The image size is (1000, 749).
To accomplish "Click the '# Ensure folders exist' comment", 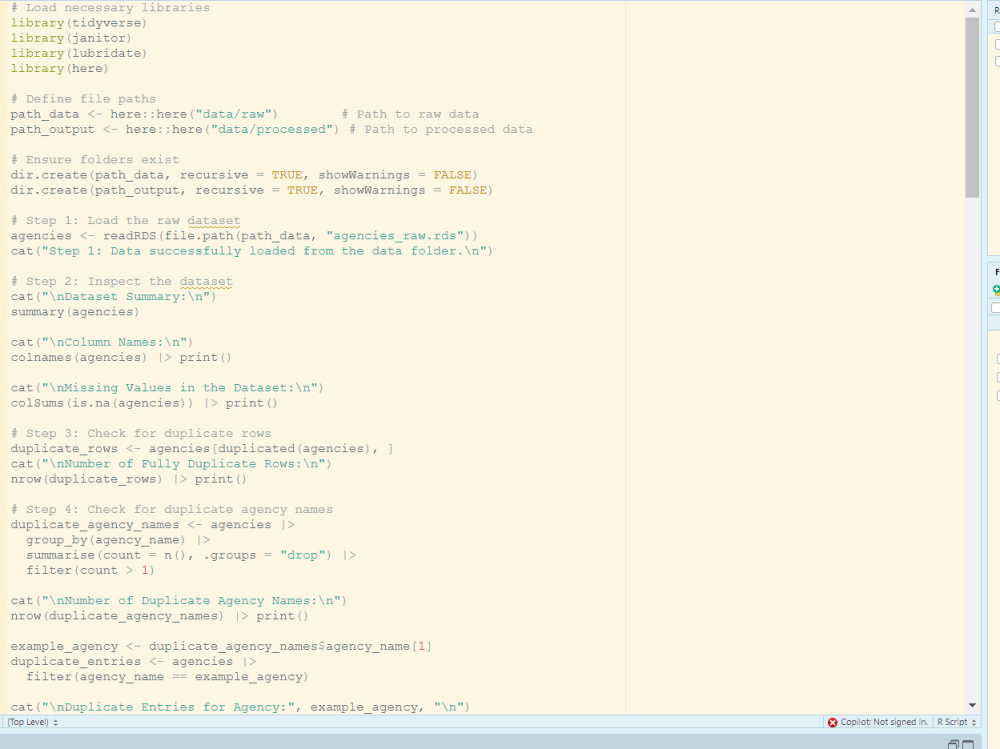I will point(94,159).
